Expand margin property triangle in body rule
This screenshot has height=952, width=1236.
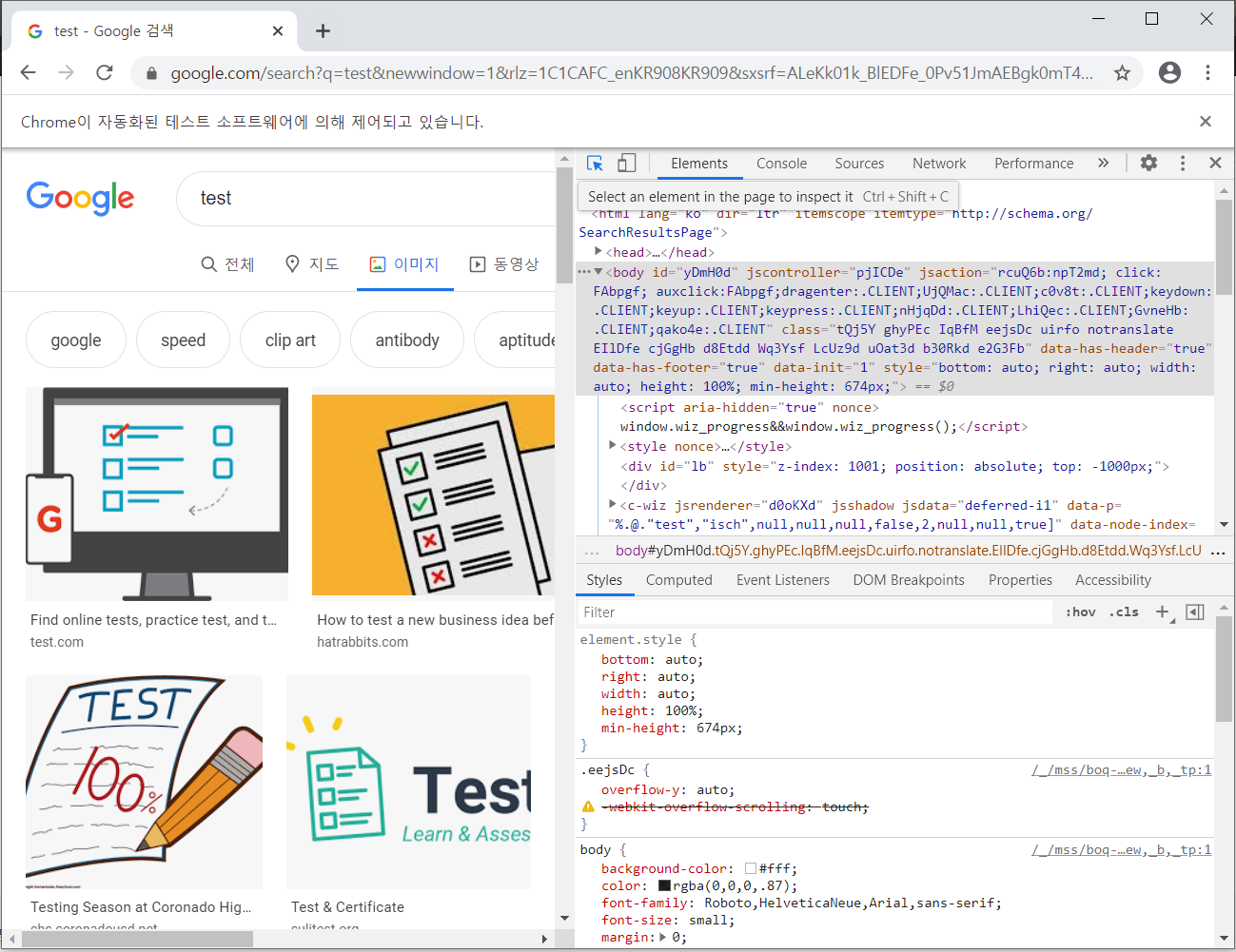[x=663, y=937]
